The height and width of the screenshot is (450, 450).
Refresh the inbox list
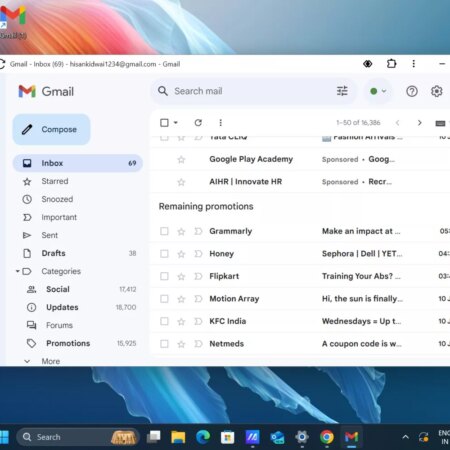pyautogui.click(x=198, y=123)
